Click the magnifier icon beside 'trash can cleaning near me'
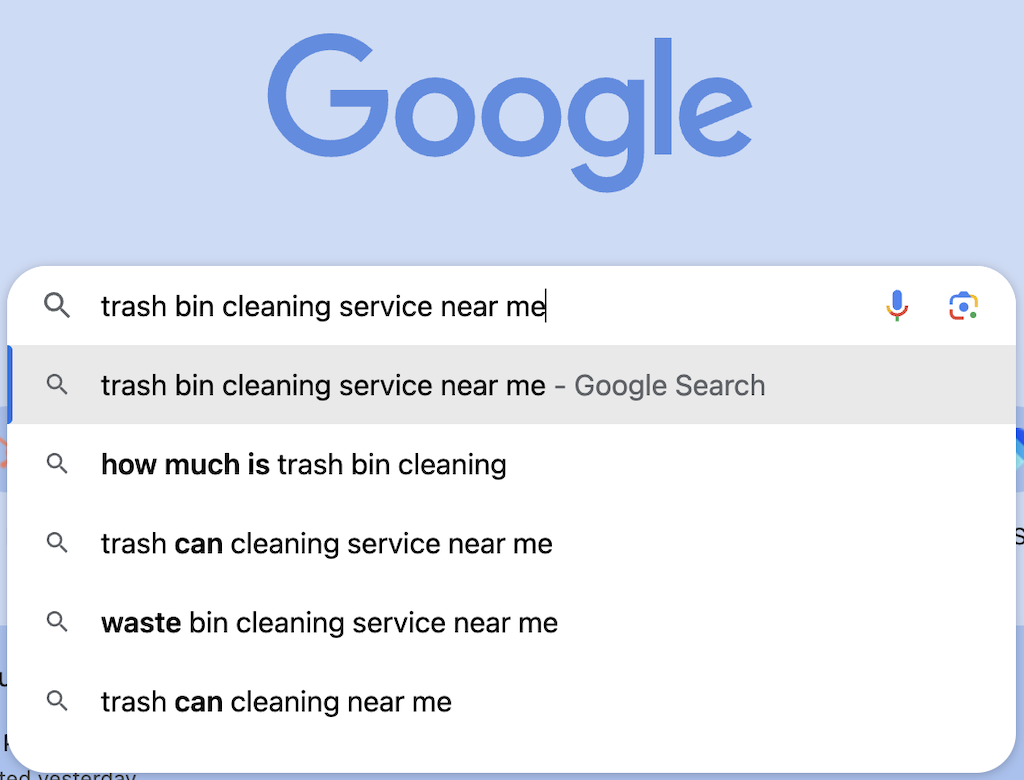 pos(57,701)
